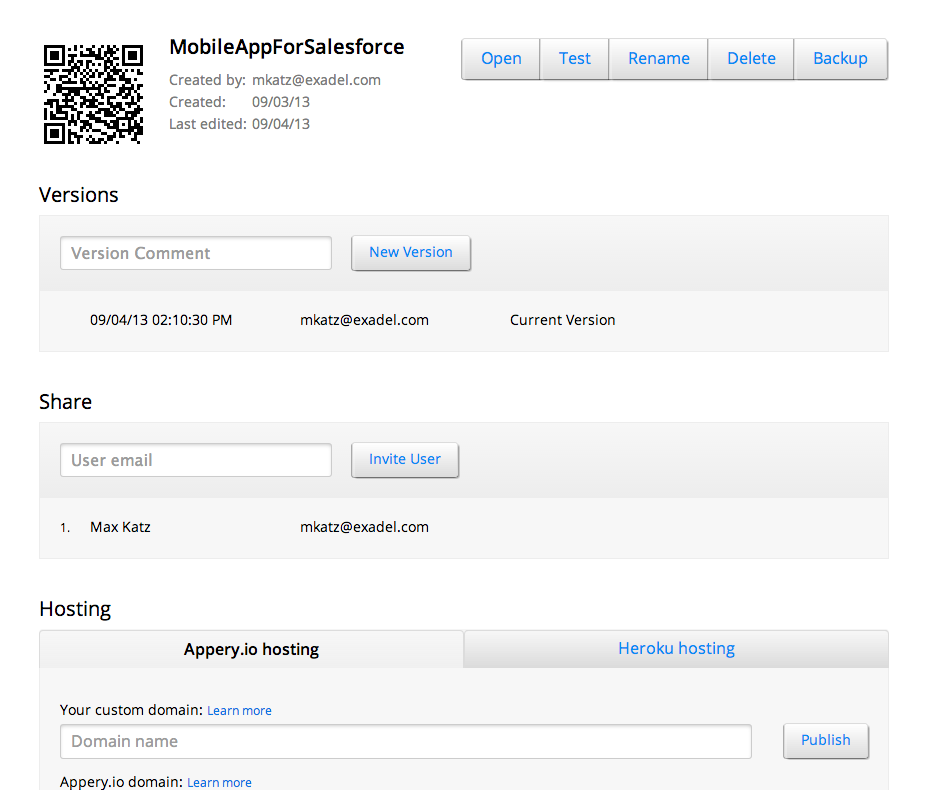Focus the Domain name input field

406,742
